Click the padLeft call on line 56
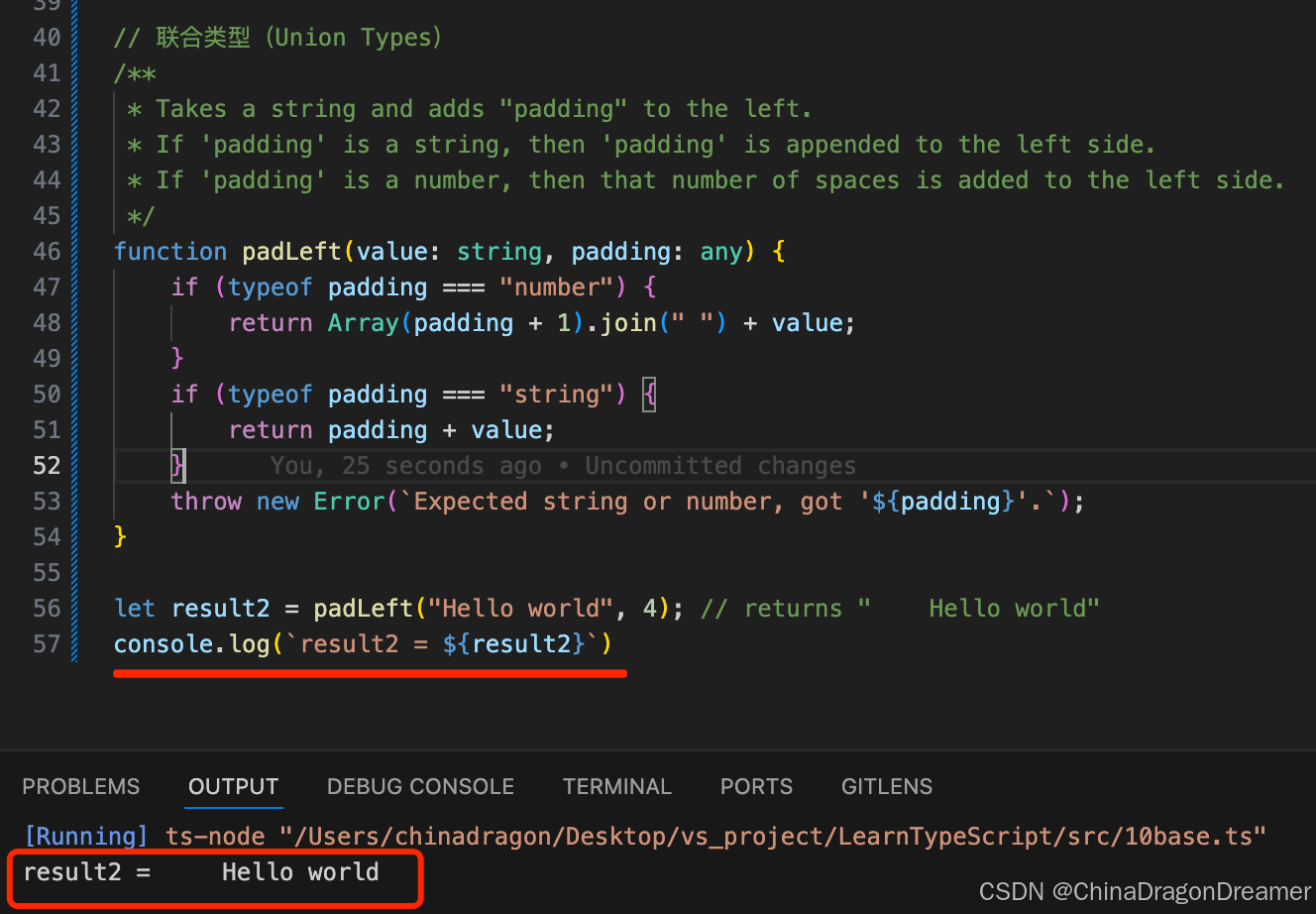This screenshot has width=1316, height=914. point(364,609)
